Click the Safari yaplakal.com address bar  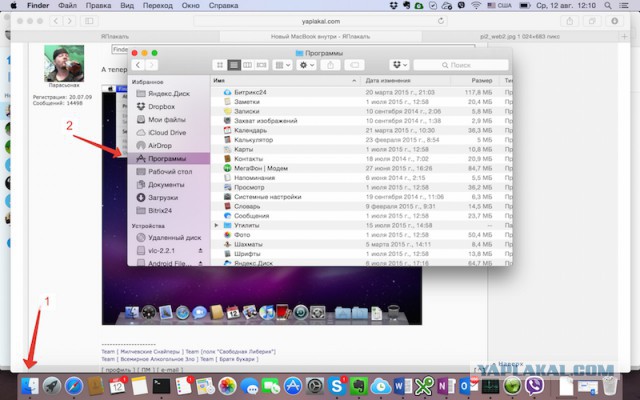click(x=320, y=21)
